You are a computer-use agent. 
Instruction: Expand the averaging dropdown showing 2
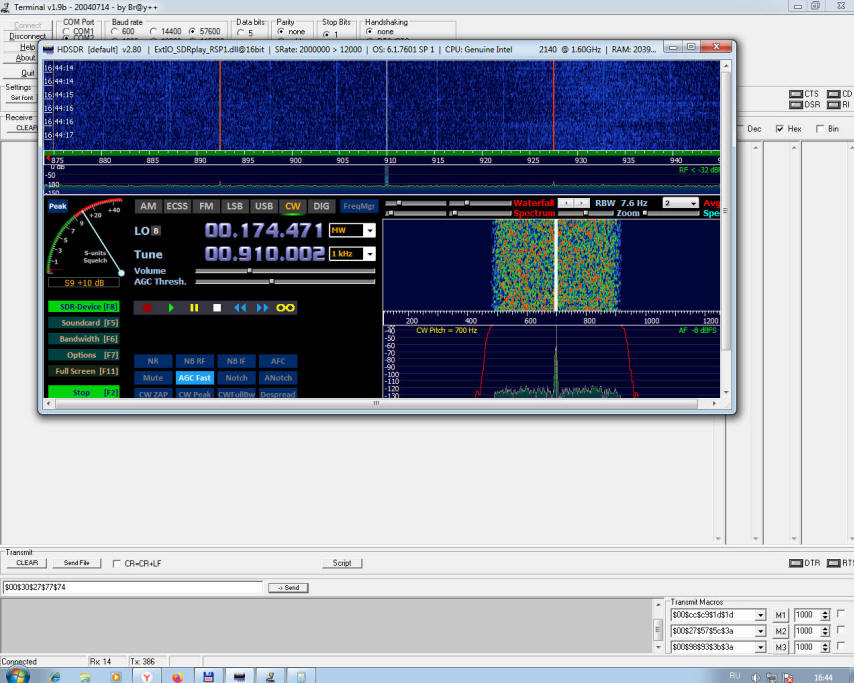[x=693, y=203]
